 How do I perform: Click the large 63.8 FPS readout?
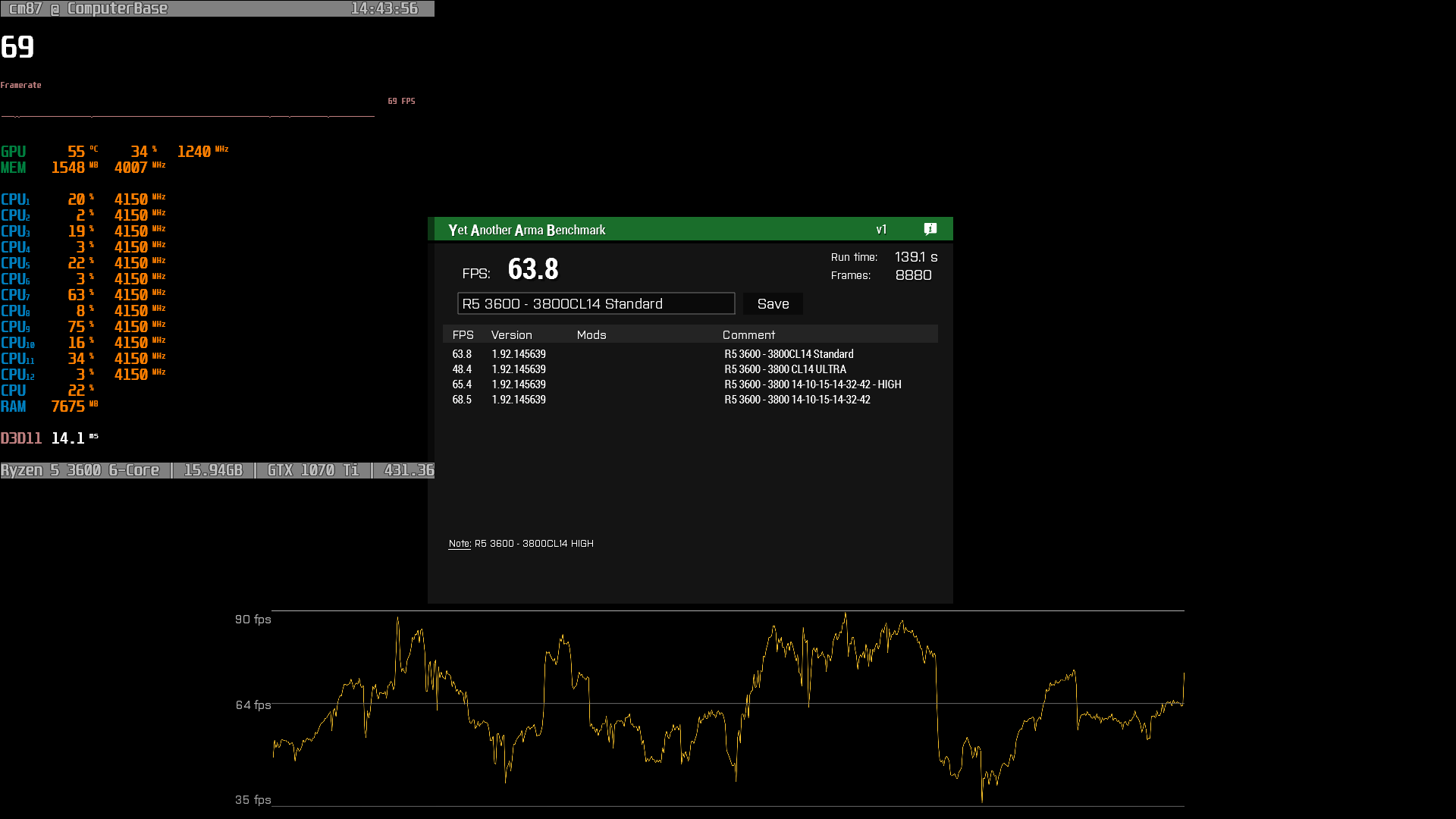point(532,269)
